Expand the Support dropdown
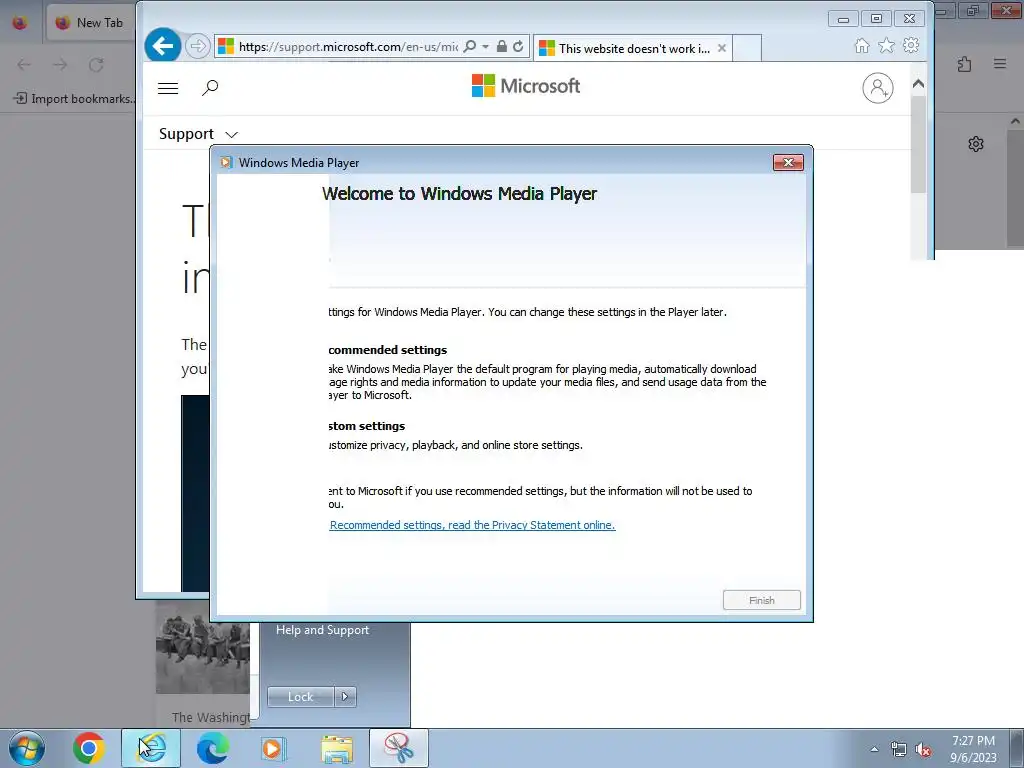The height and width of the screenshot is (768, 1024). pyautogui.click(x=198, y=134)
